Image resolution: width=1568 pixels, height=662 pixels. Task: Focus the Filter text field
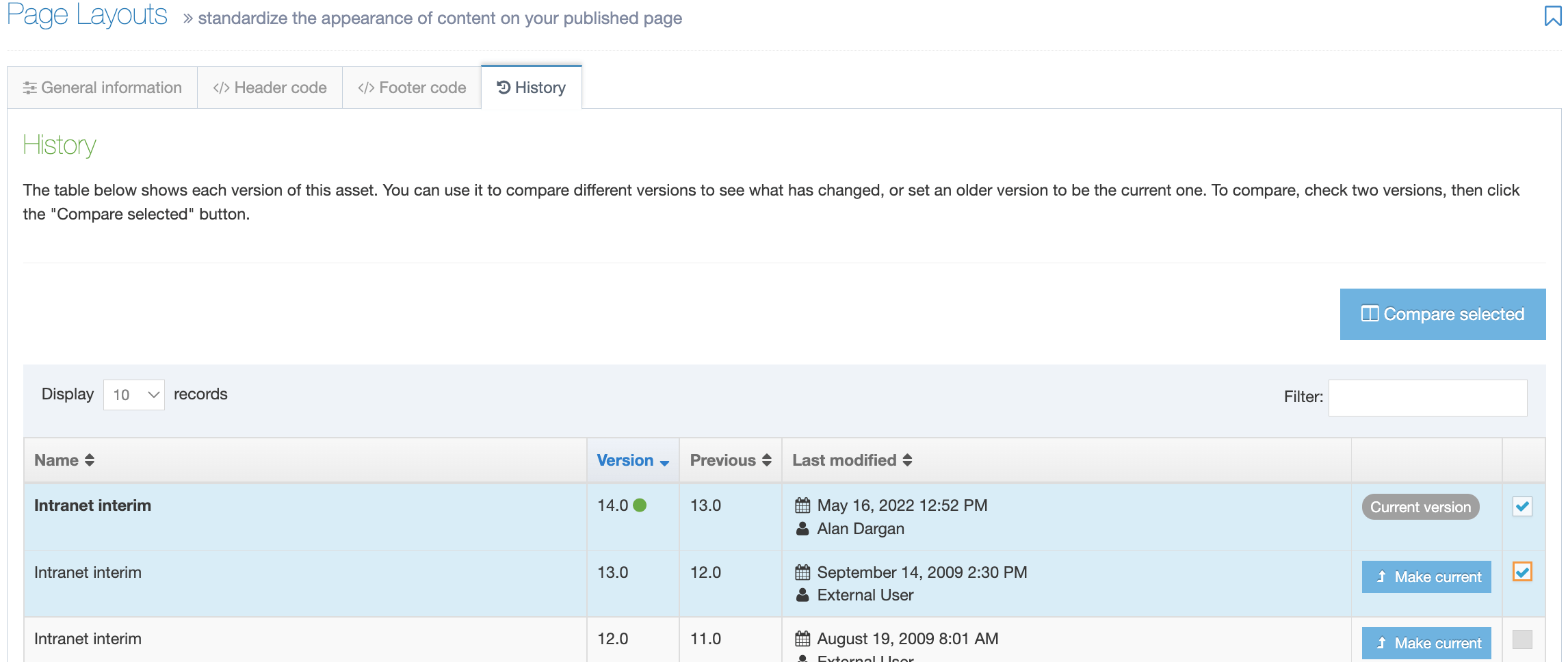[1427, 397]
